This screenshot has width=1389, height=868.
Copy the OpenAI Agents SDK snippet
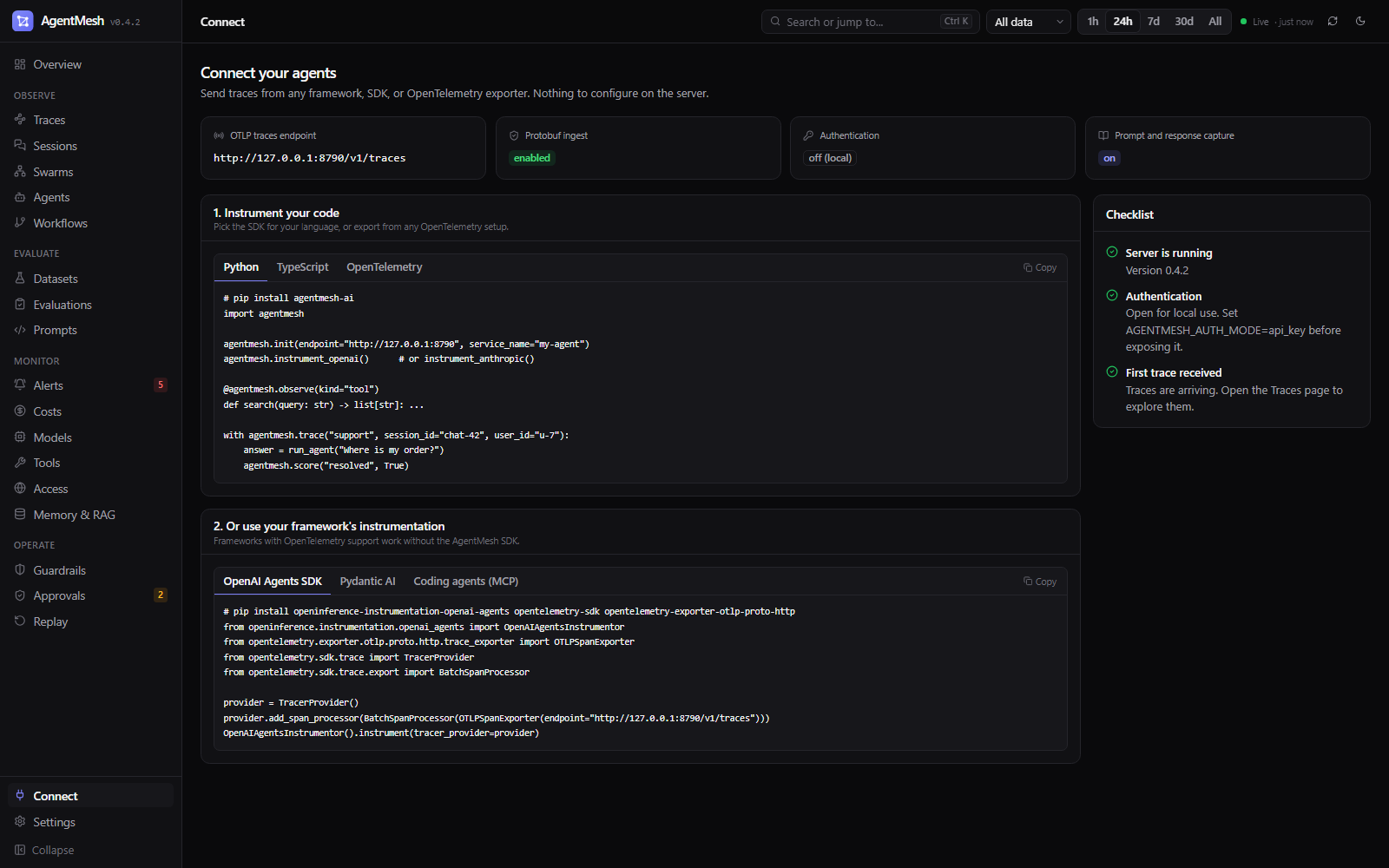pos(1040,582)
